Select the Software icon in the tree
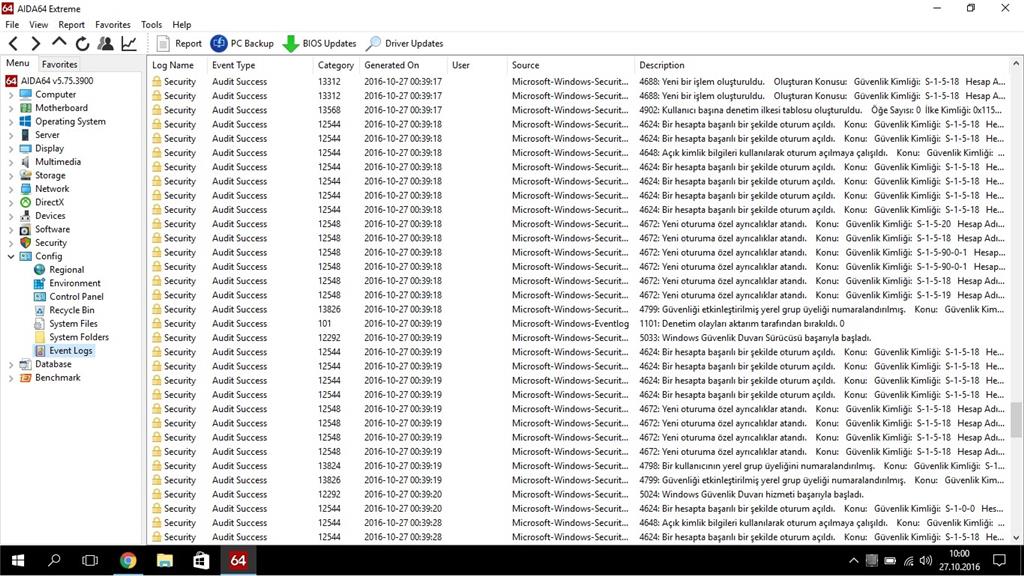 click(25, 229)
